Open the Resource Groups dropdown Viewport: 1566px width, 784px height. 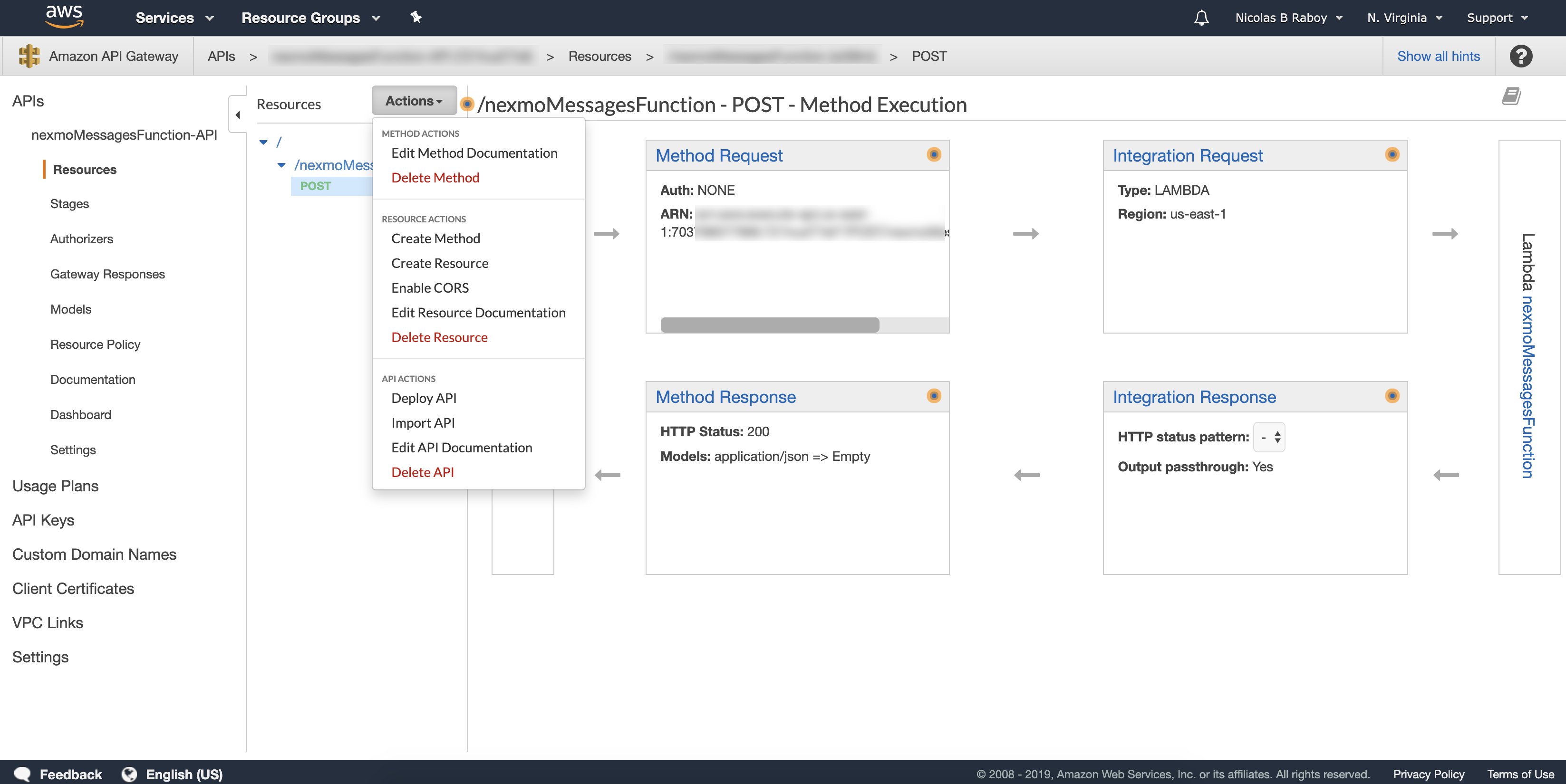coord(310,18)
